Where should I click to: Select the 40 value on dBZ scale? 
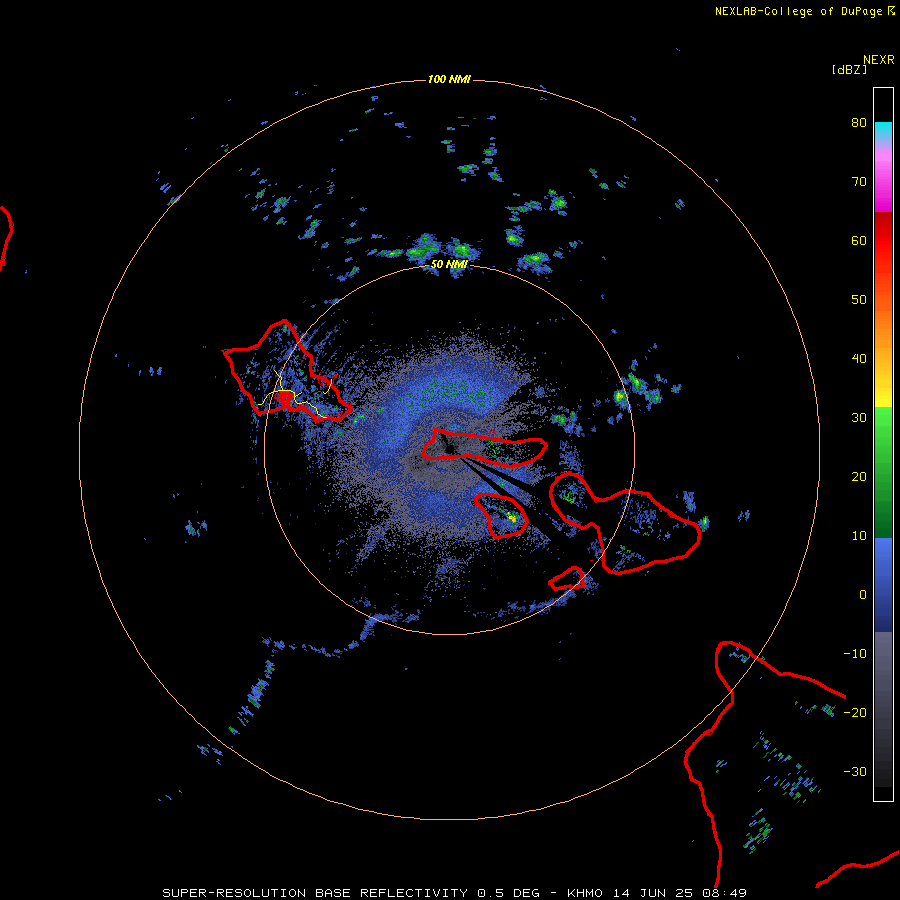[859, 359]
